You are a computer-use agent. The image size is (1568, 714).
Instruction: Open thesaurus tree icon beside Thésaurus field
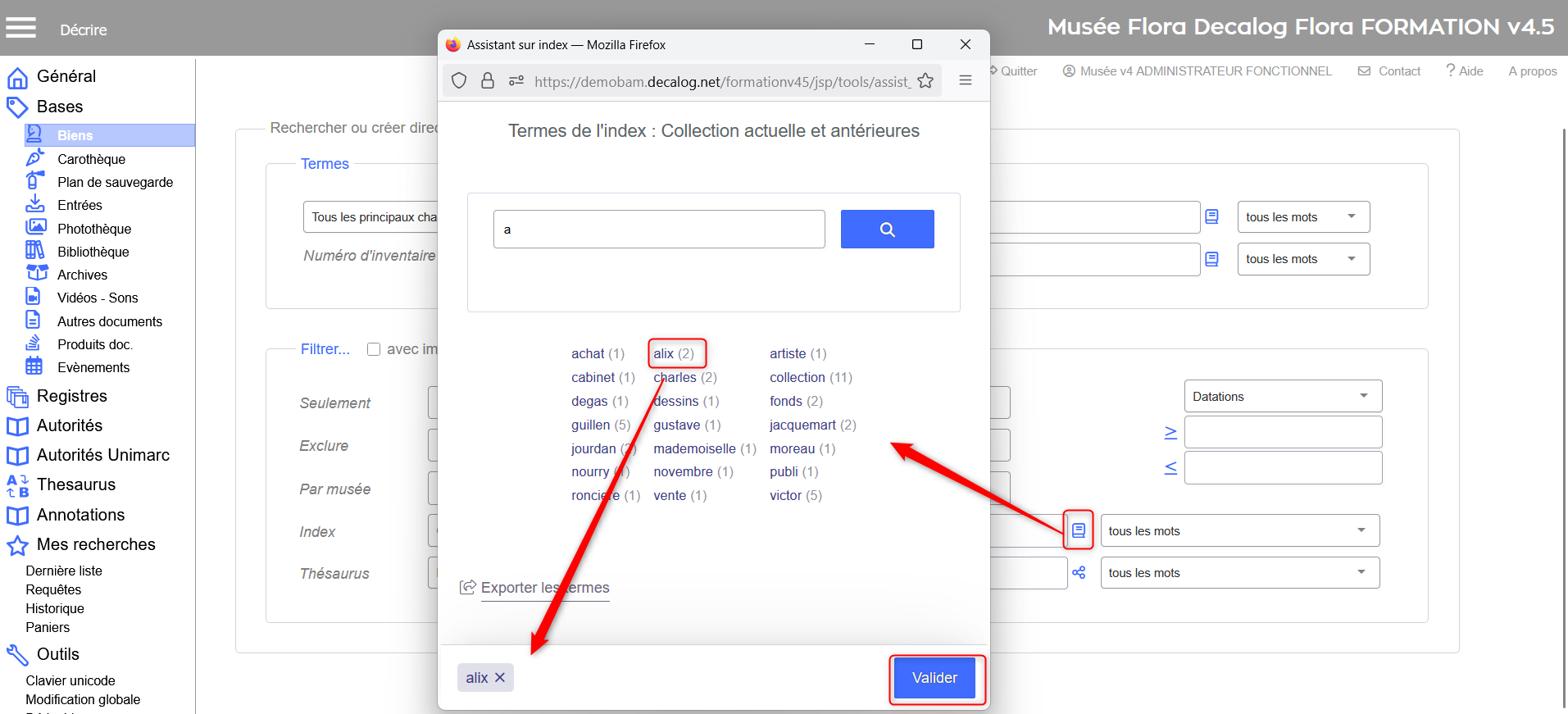[1079, 573]
